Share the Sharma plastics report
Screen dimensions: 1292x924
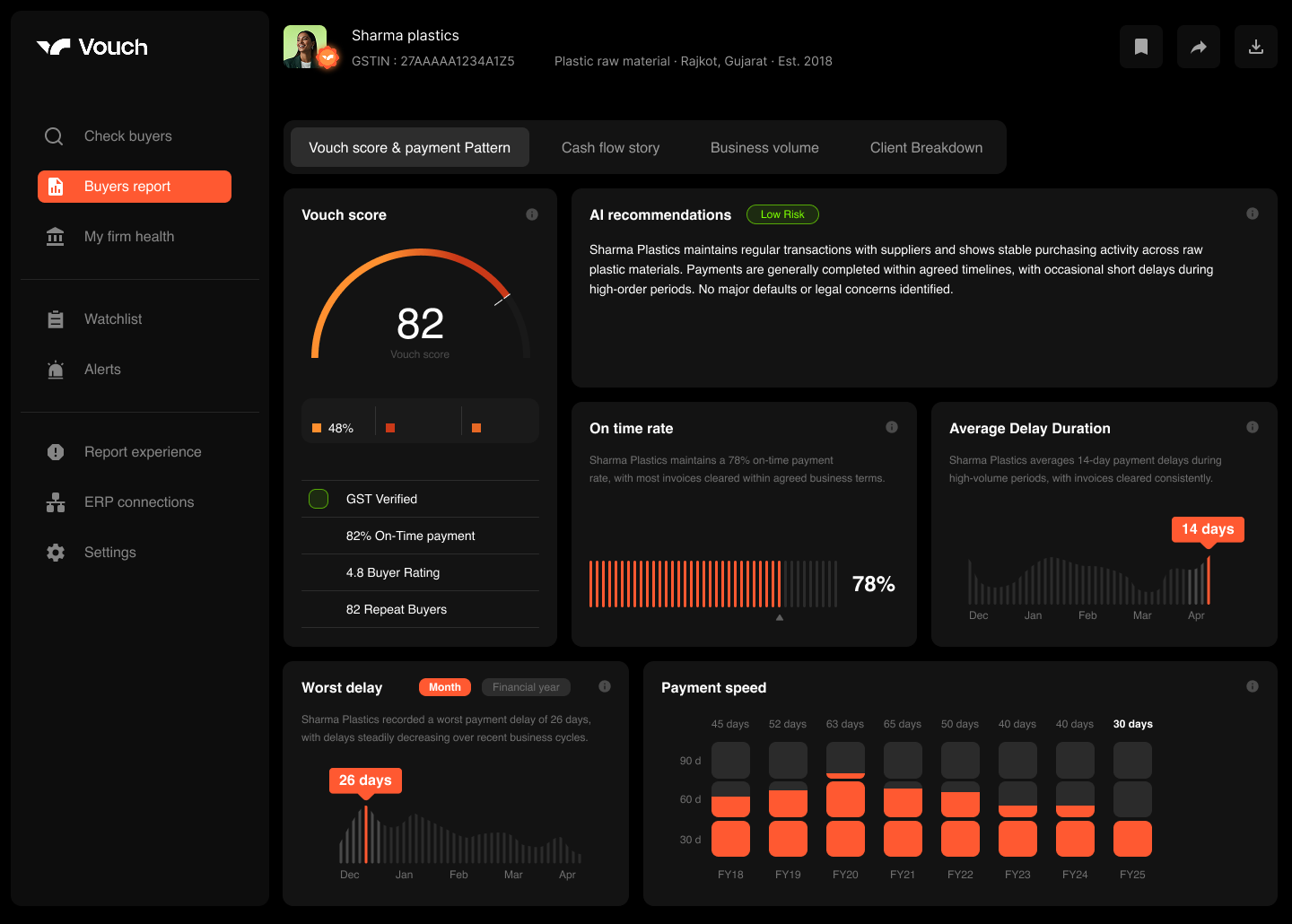coord(1199,47)
